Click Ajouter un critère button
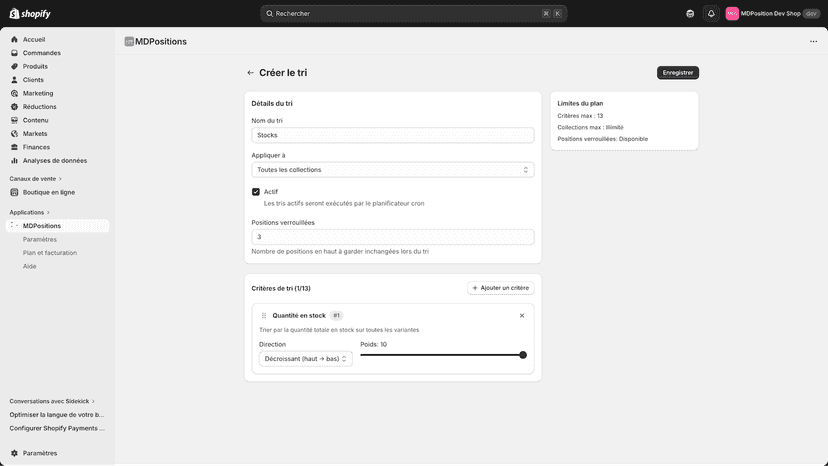Screen dimensions: 828x466 click(501, 288)
